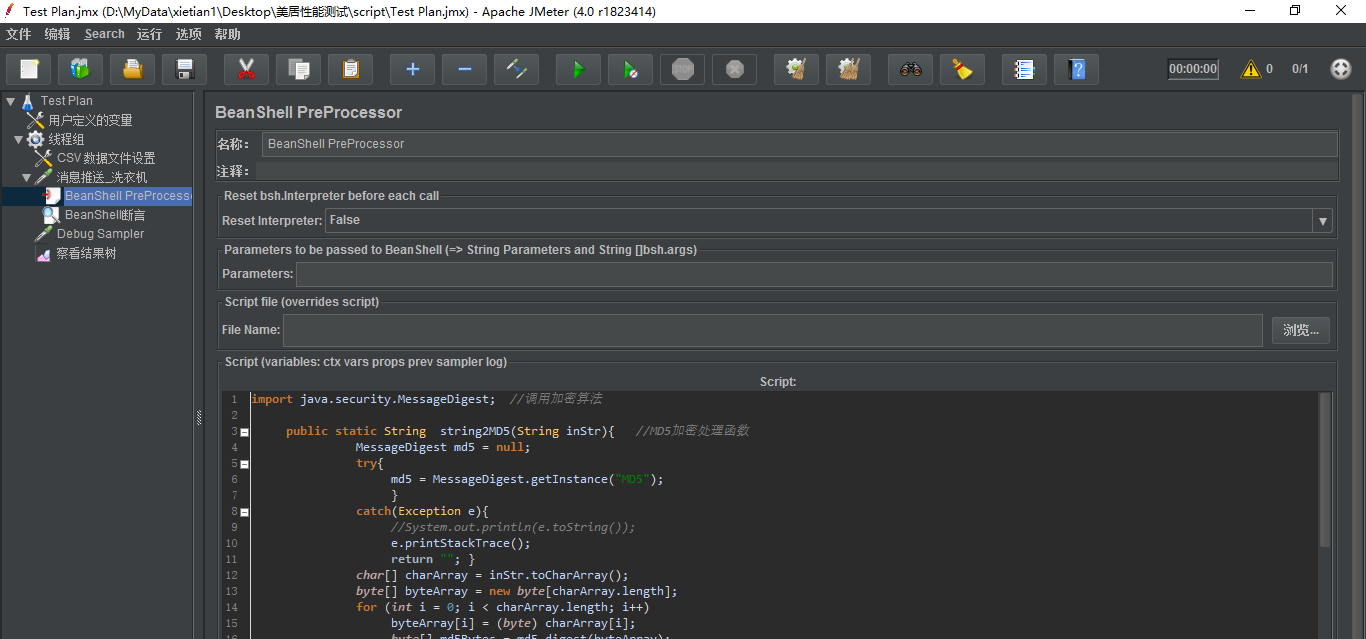1366x639 pixels.
Task: Select Debug Sampler in the tree
Action: (x=100, y=234)
